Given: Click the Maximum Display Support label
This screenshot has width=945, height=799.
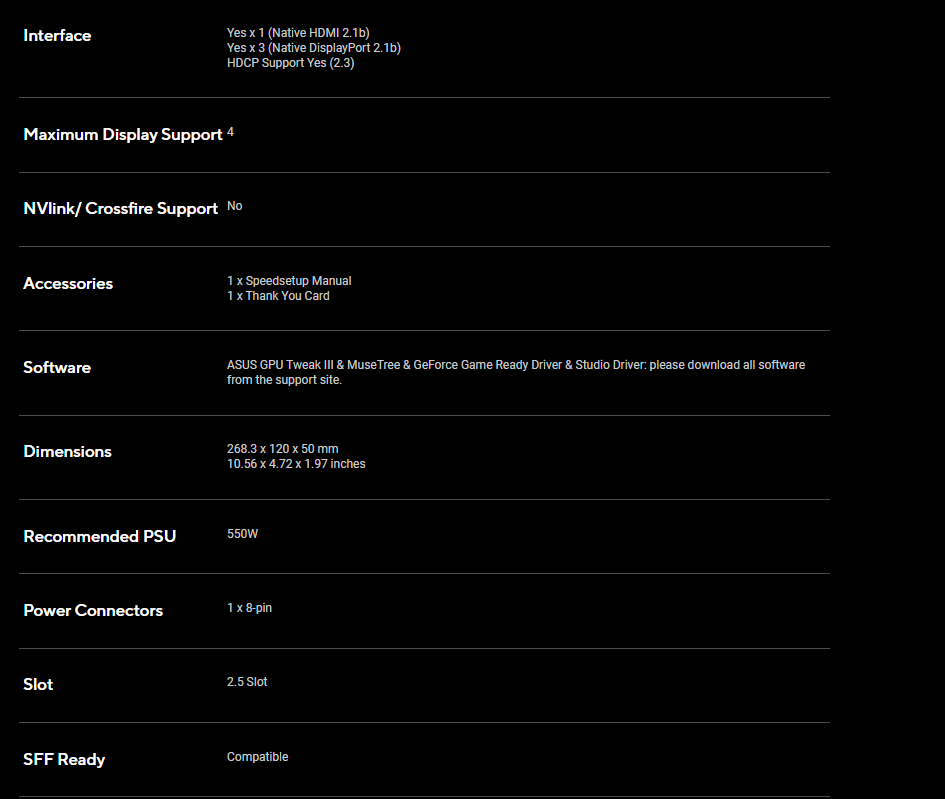Looking at the screenshot, I should tap(122, 135).
